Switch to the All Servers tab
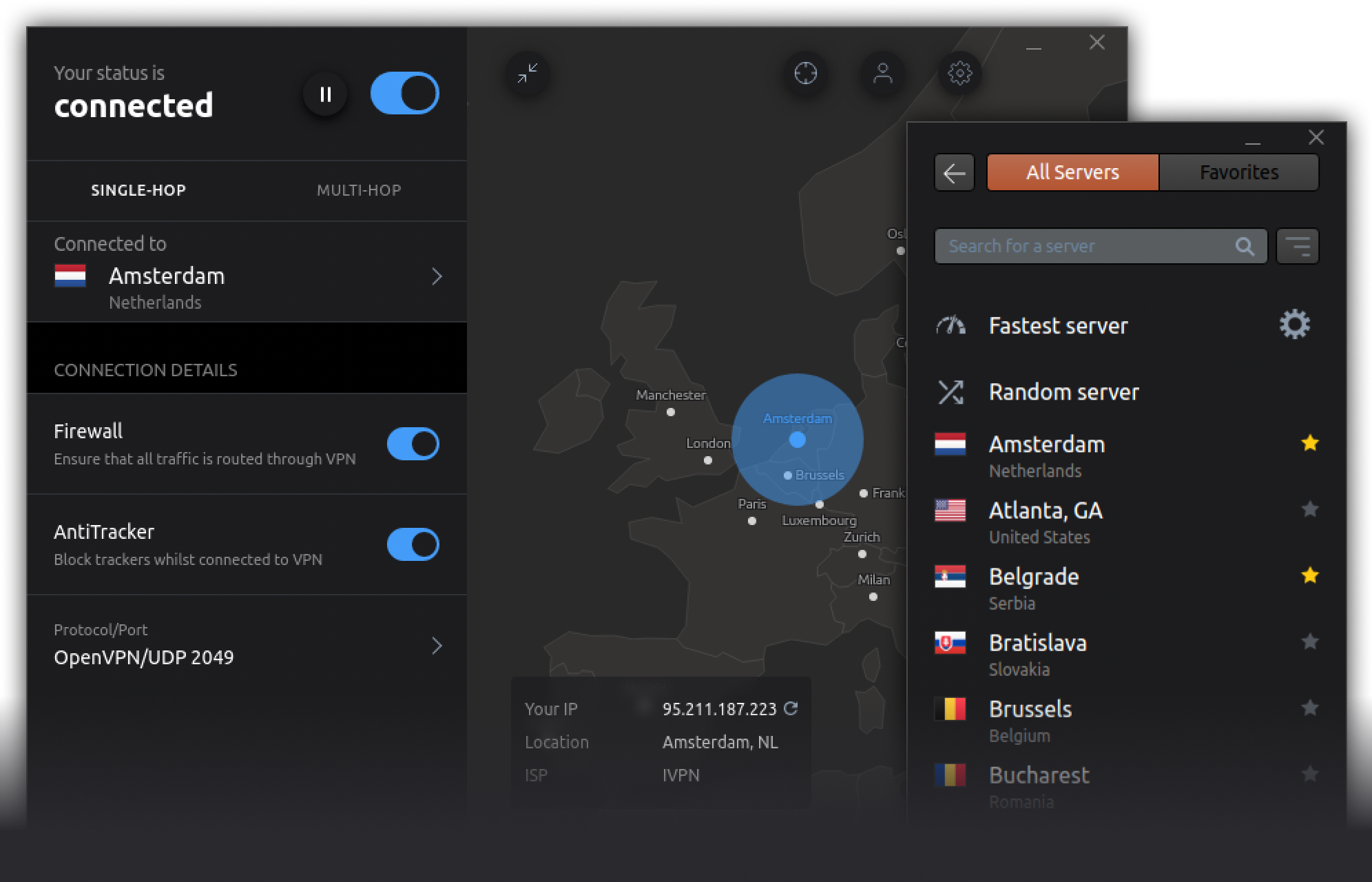 [1072, 172]
